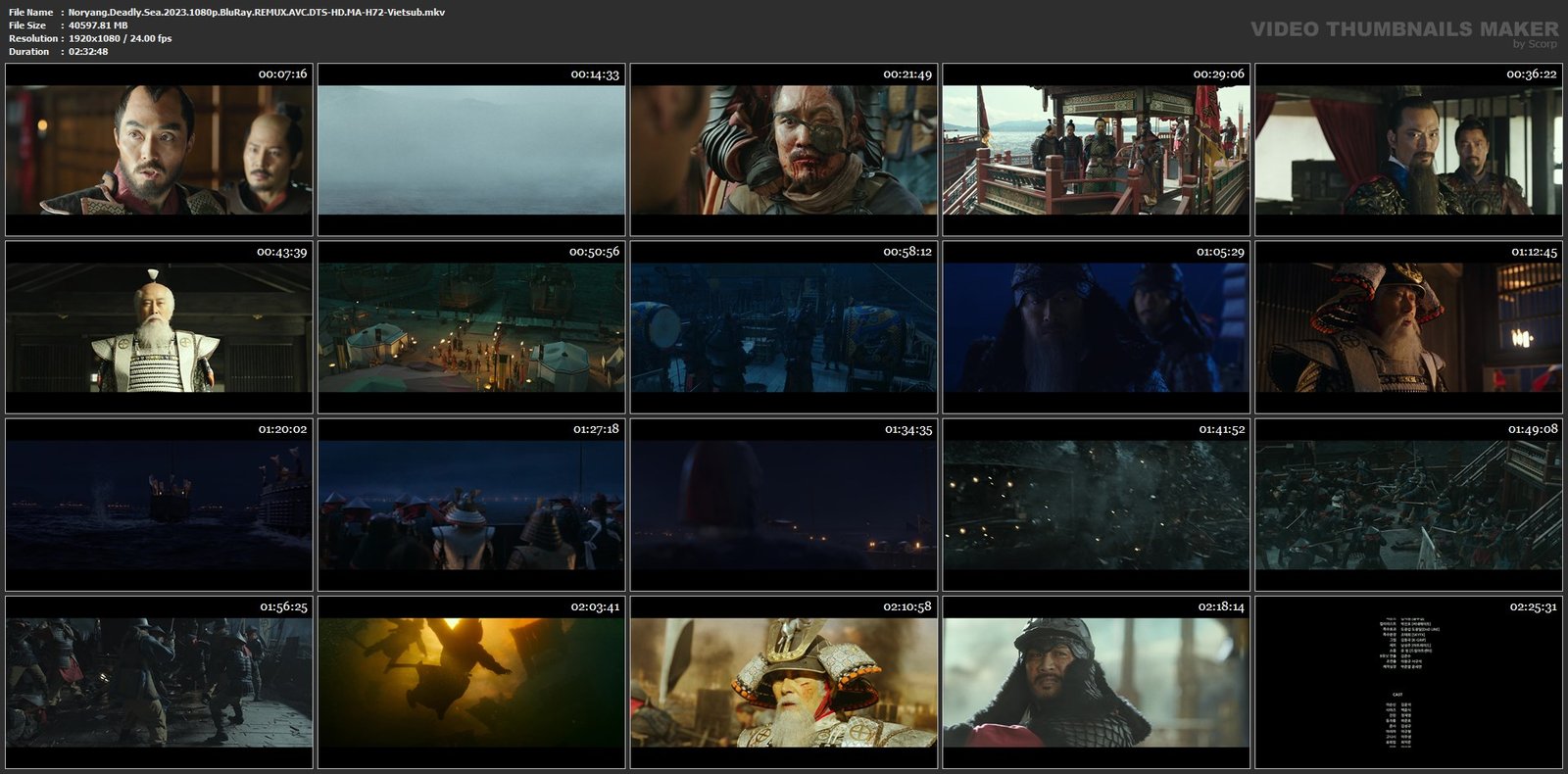View the dark frame at 01:34:35
1568x774 pixels.
[x=784, y=505]
